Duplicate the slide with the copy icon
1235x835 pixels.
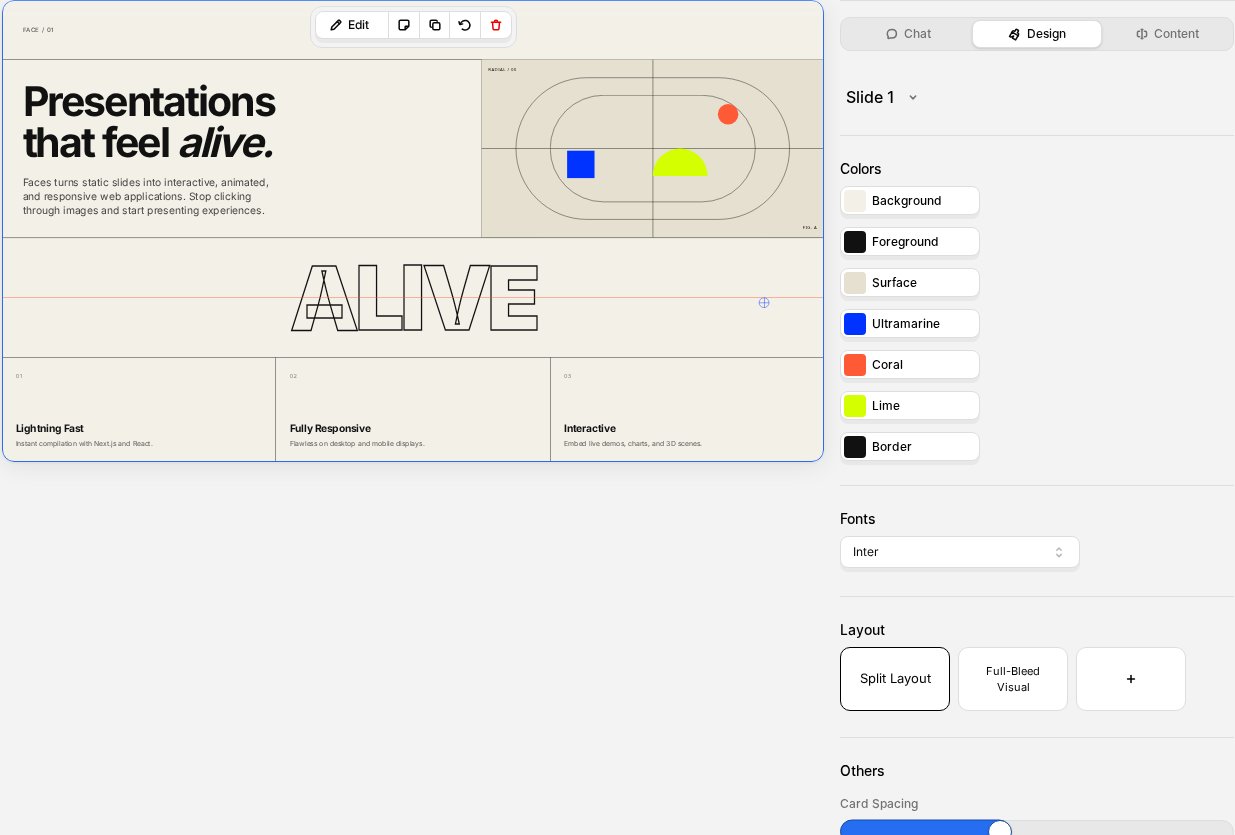tap(435, 25)
